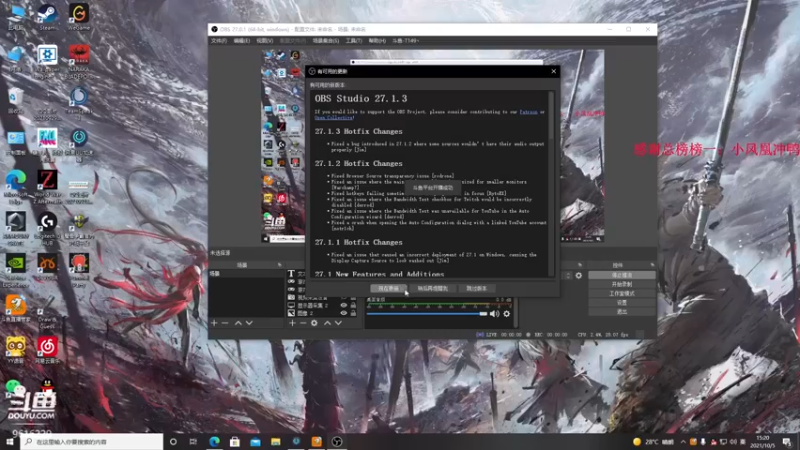Remove selected scene with minus icon
The width and height of the screenshot is (800, 450).
tap(225, 323)
